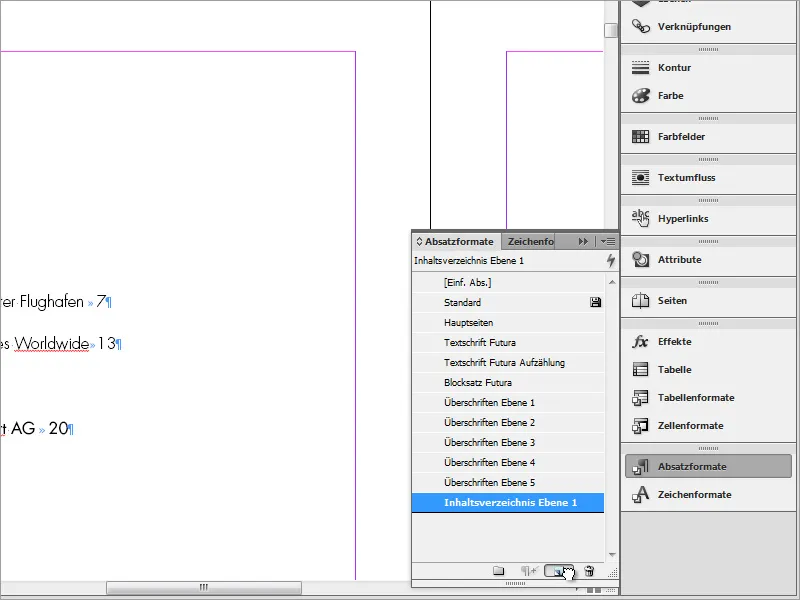
Task: Create new paragraph style
Action: (x=559, y=571)
